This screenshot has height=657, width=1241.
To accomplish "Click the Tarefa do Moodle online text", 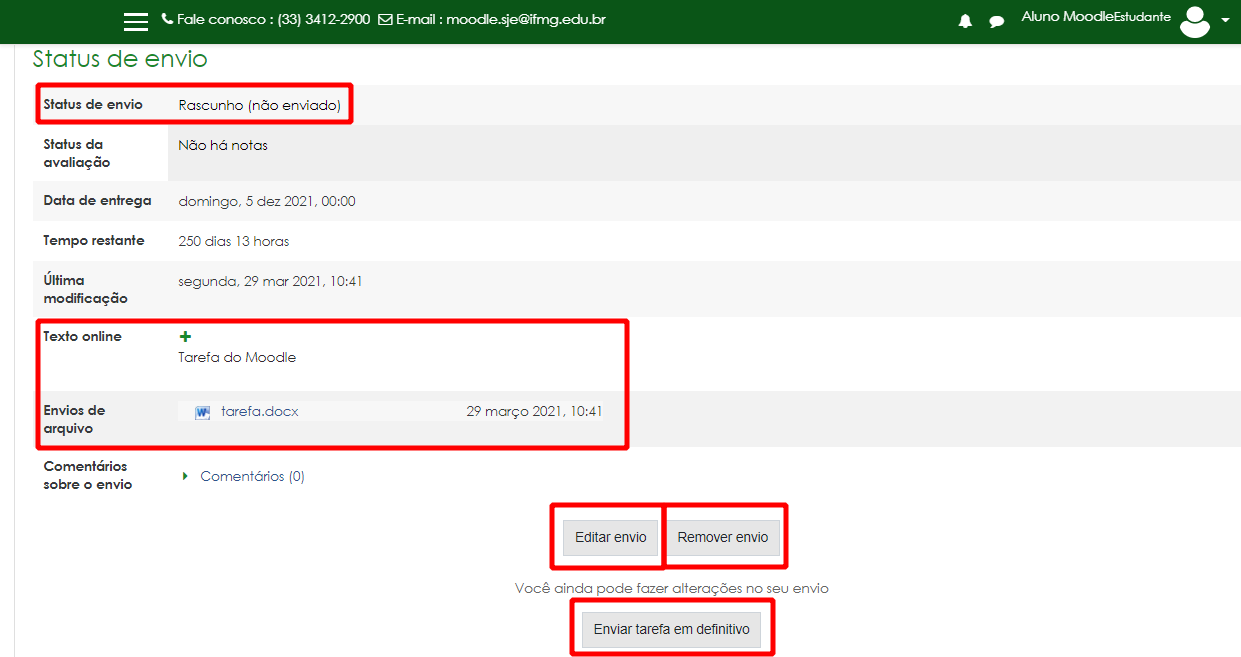I will pyautogui.click(x=237, y=357).
